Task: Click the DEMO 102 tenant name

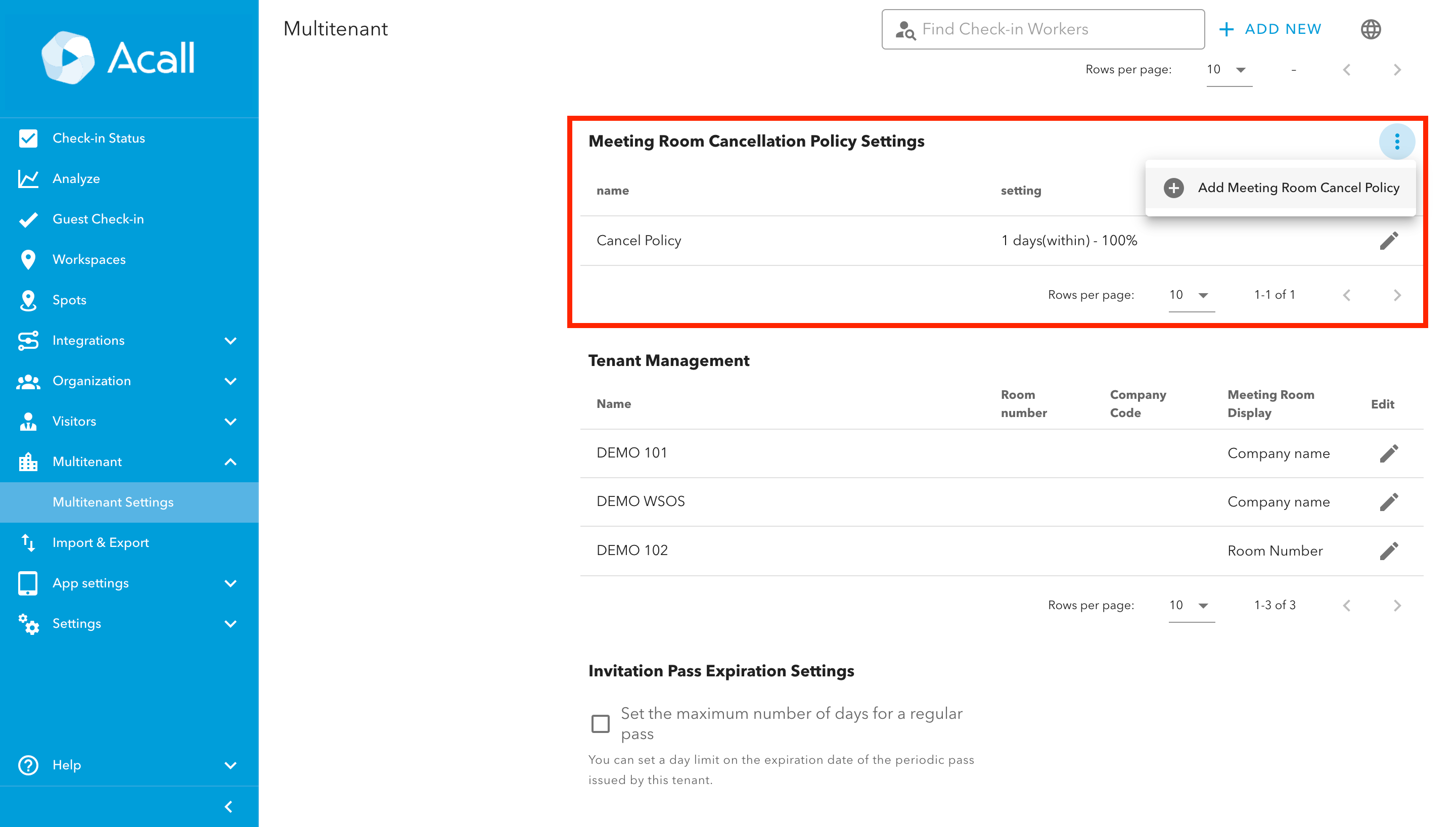Action: [632, 550]
